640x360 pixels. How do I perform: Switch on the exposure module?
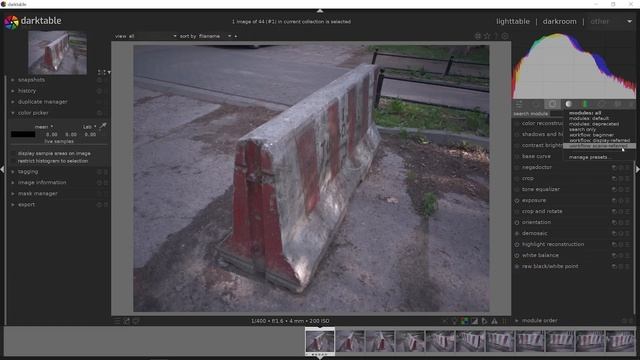517,200
